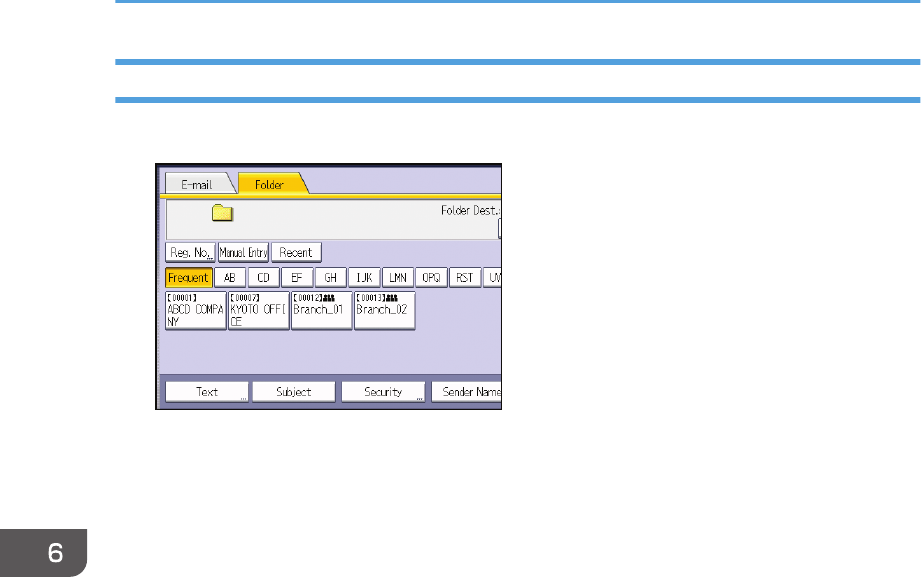Image resolution: width=921 pixels, height=577 pixels.
Task: Open the Reg. No. entry button
Action: click(x=190, y=253)
